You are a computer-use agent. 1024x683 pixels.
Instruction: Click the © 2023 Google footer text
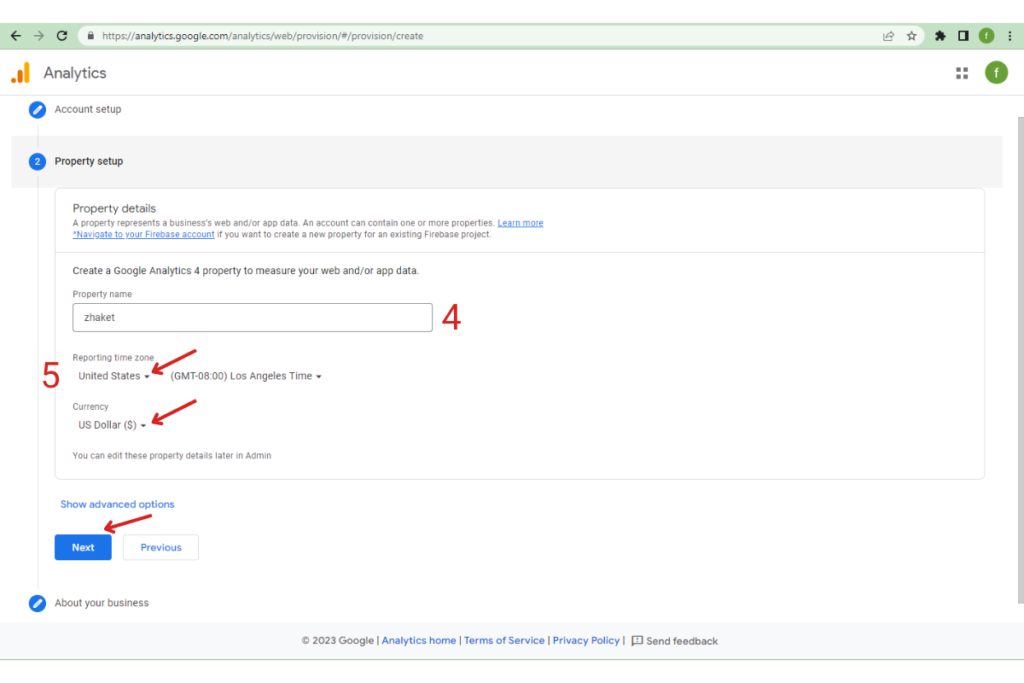337,641
